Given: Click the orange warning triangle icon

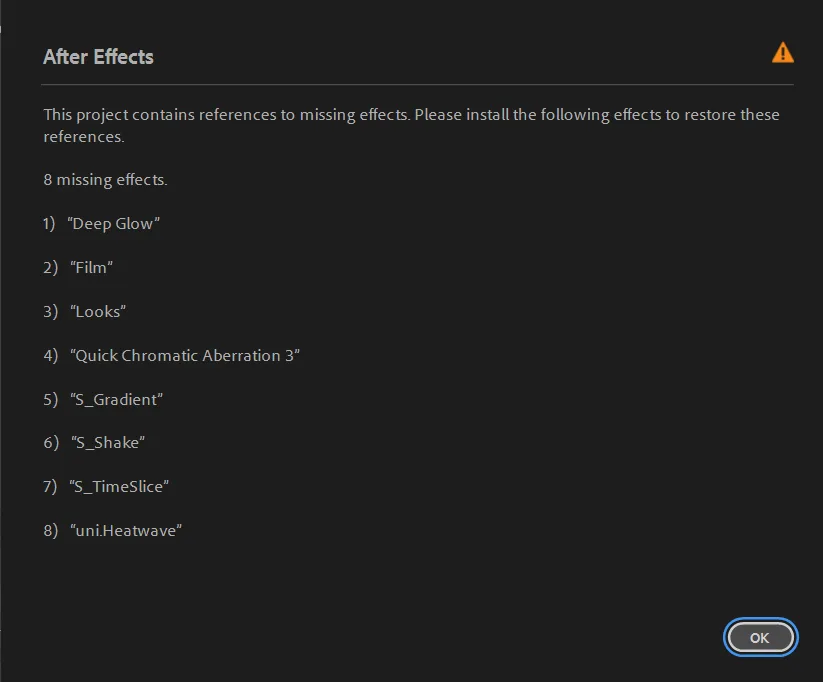Looking at the screenshot, I should point(783,53).
